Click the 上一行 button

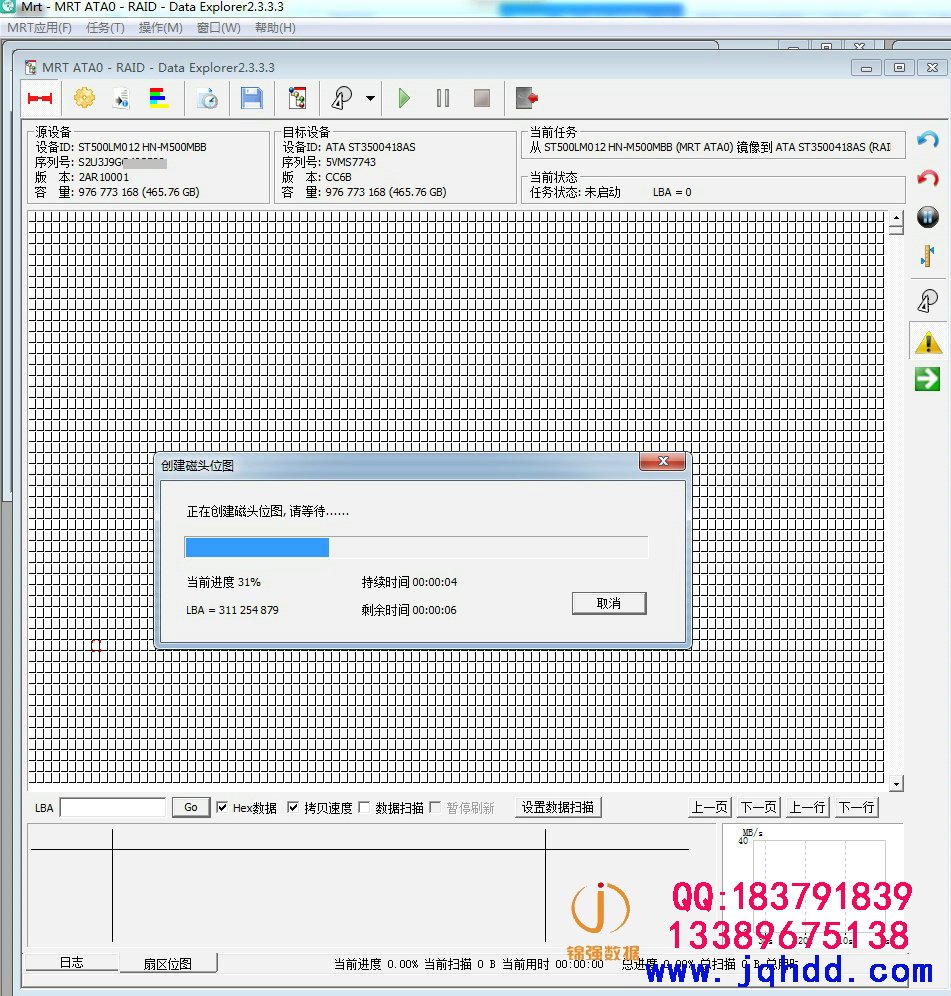[807, 807]
